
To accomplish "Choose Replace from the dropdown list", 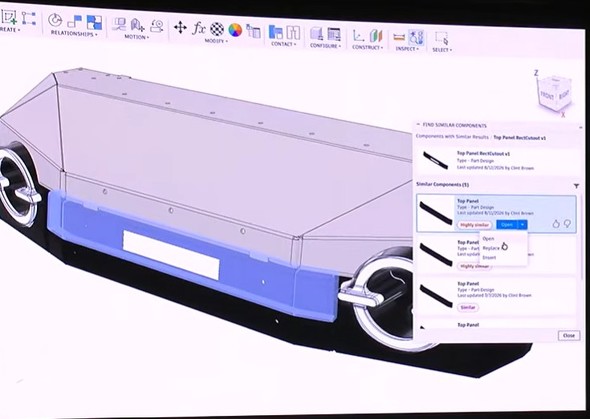I will click(x=491, y=248).
